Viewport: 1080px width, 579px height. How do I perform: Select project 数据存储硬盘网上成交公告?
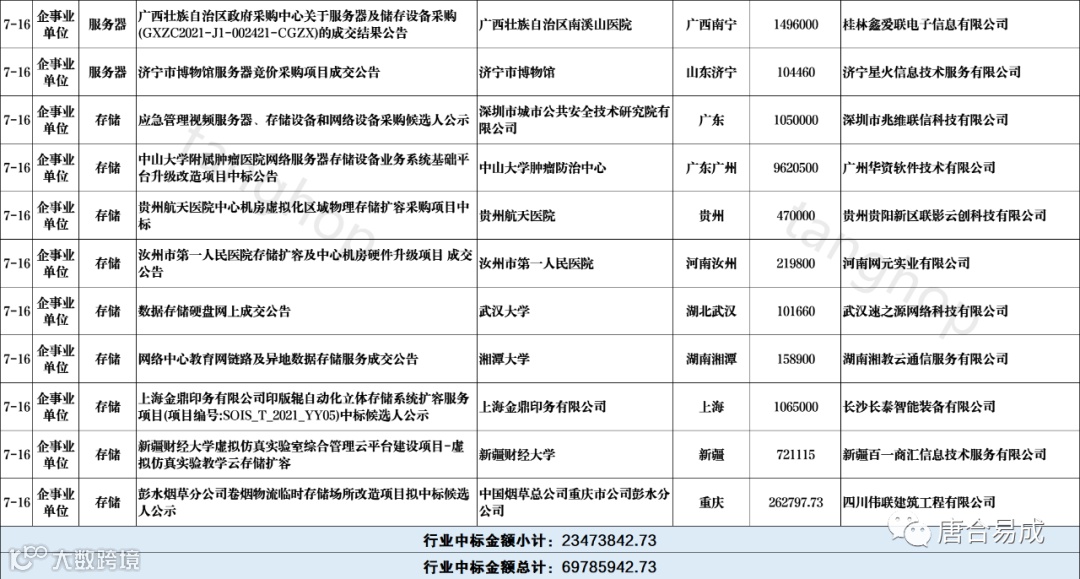pyautogui.click(x=214, y=311)
